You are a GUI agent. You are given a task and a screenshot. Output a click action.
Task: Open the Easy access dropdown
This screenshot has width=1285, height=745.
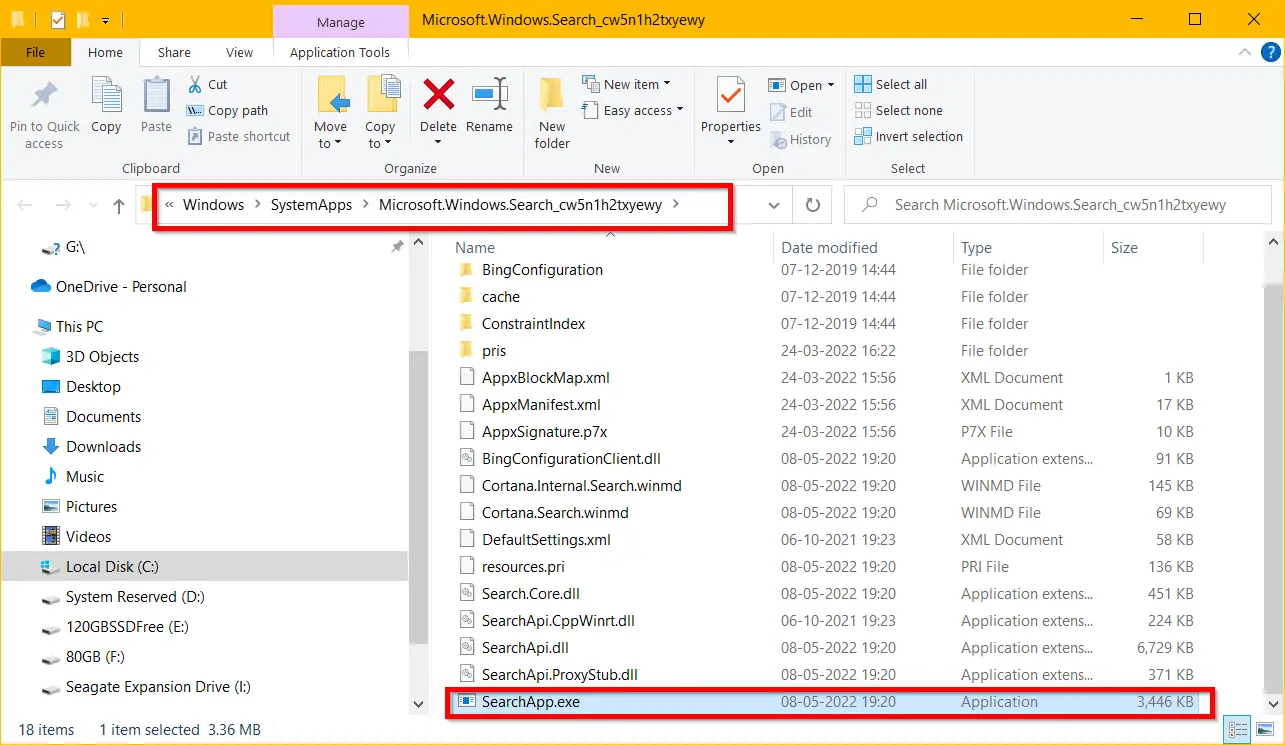pyautogui.click(x=632, y=111)
